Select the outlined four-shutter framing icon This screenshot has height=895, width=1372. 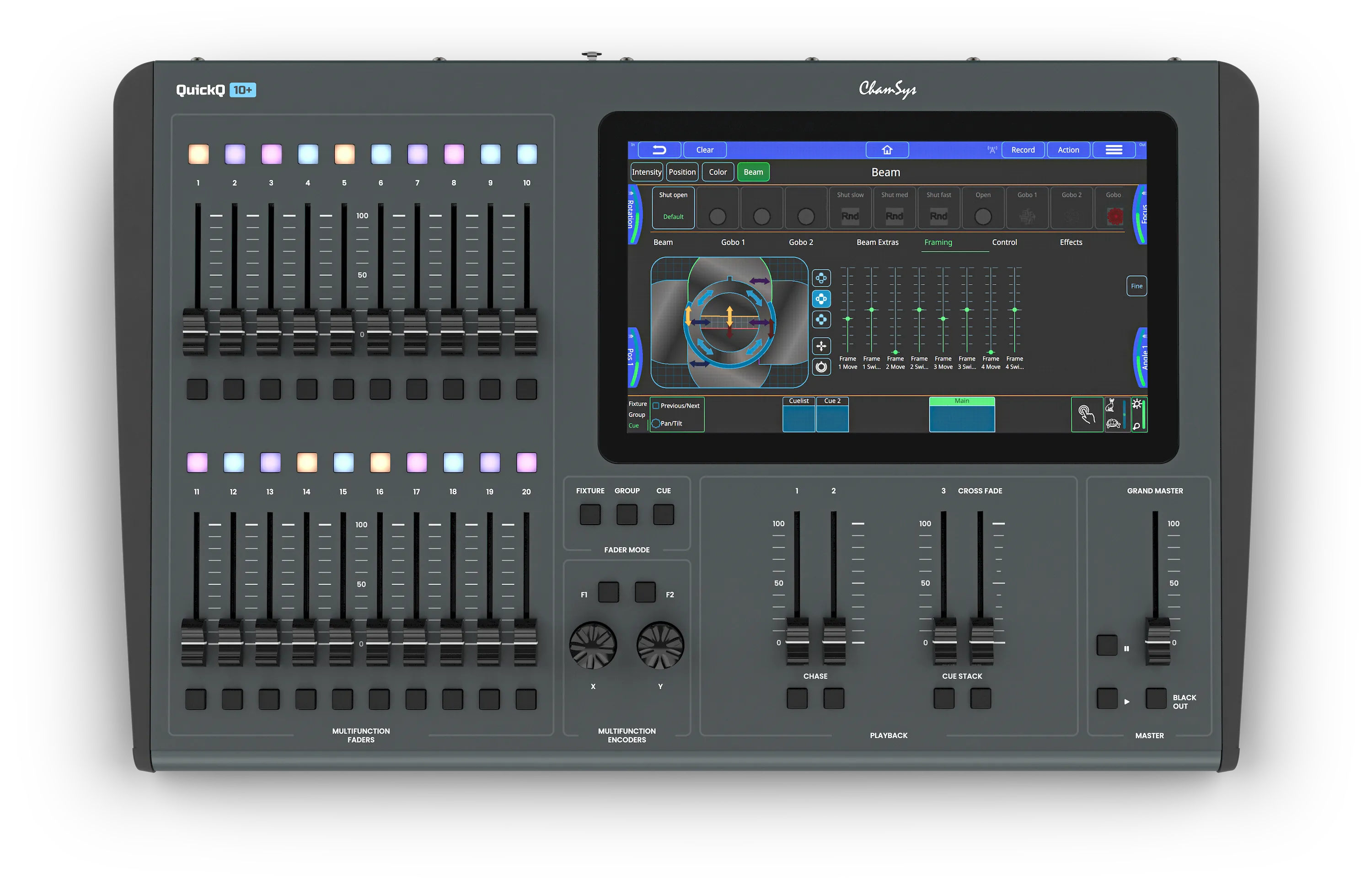[x=821, y=279]
